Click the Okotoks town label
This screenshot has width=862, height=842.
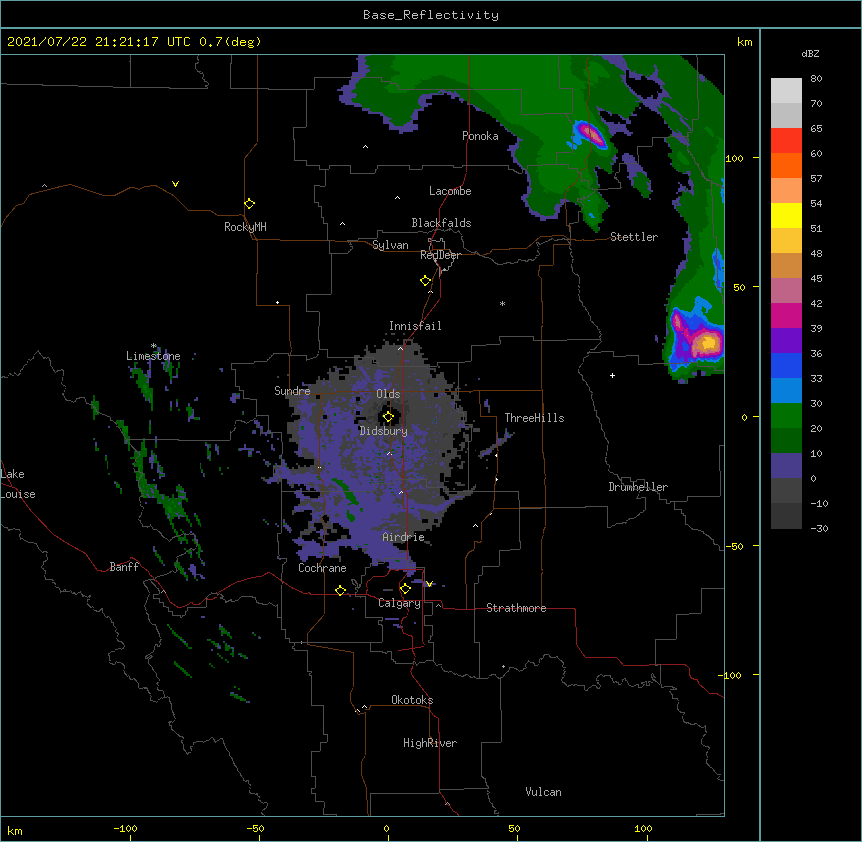click(x=412, y=700)
